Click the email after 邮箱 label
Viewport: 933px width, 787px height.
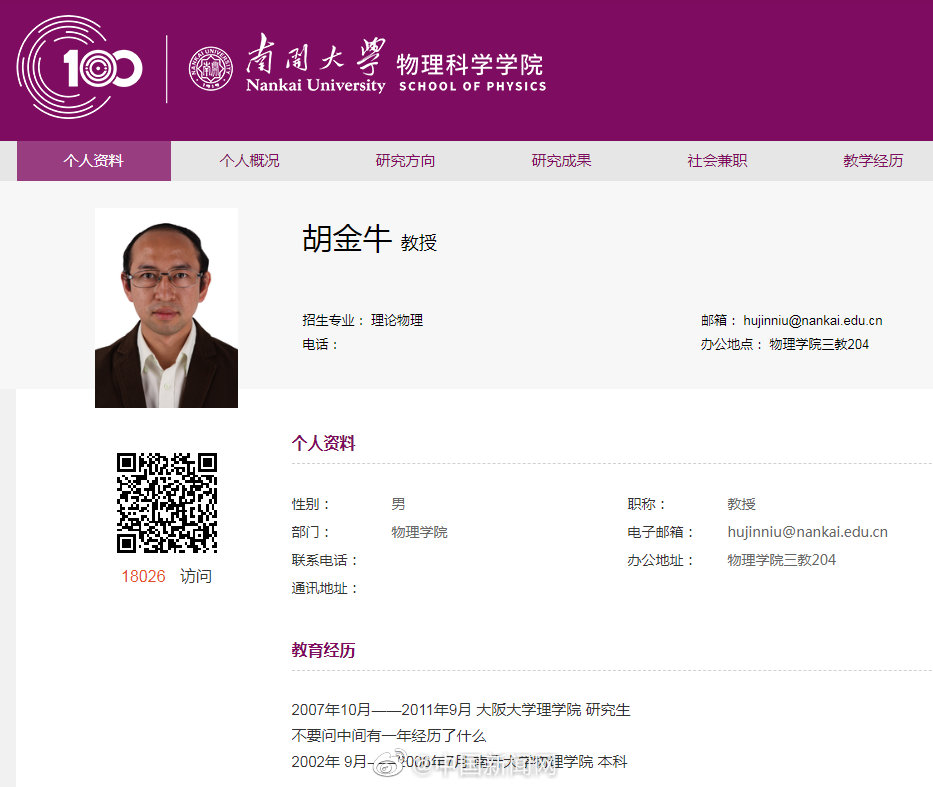pyautogui.click(x=813, y=321)
